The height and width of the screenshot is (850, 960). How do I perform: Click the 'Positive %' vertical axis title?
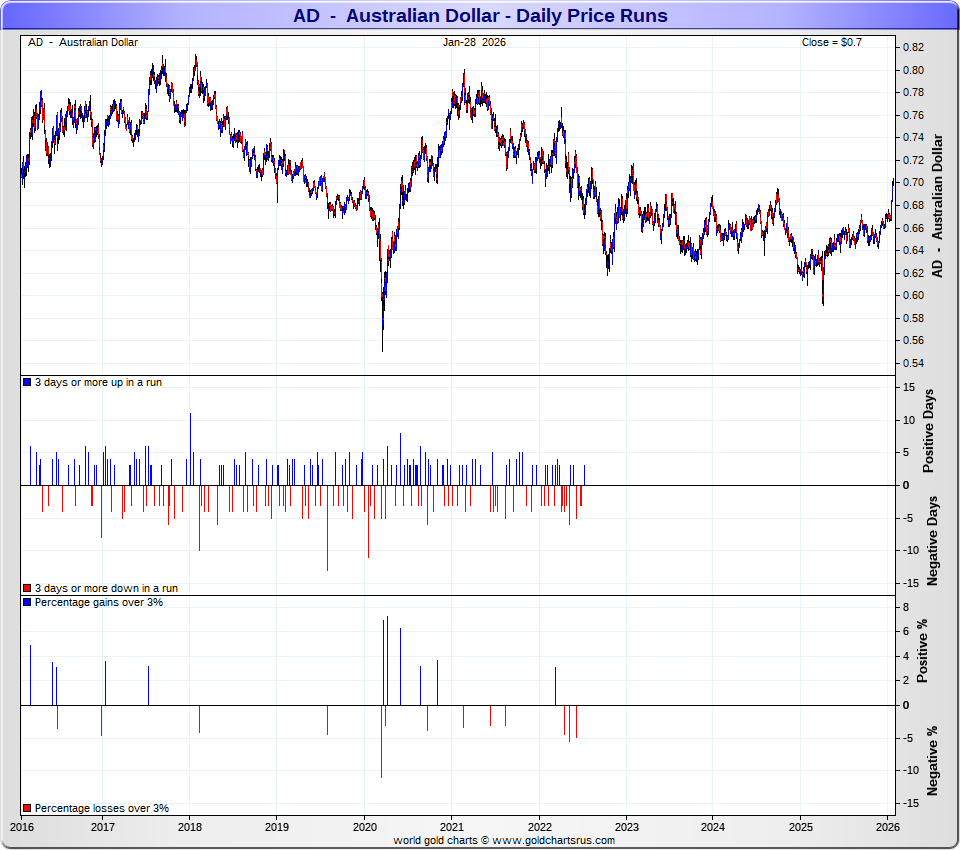923,650
